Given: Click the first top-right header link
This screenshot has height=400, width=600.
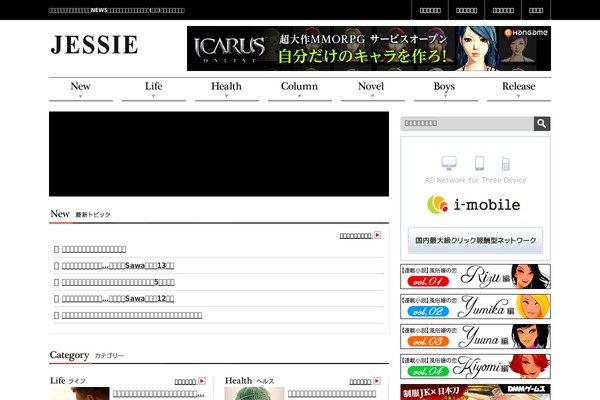Looking at the screenshot, I should coord(430,10).
